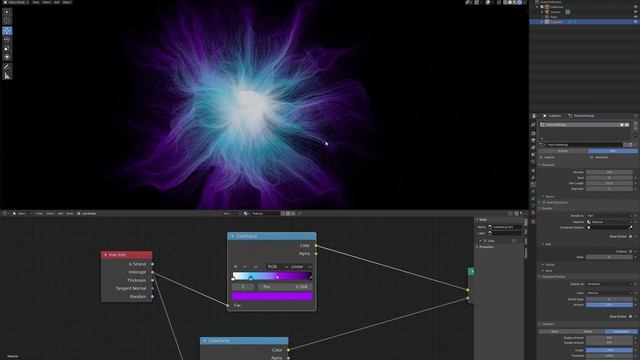Viewport: 640px width, 360px height.
Task: Open the Add menu in node editor header
Action: coord(60,213)
